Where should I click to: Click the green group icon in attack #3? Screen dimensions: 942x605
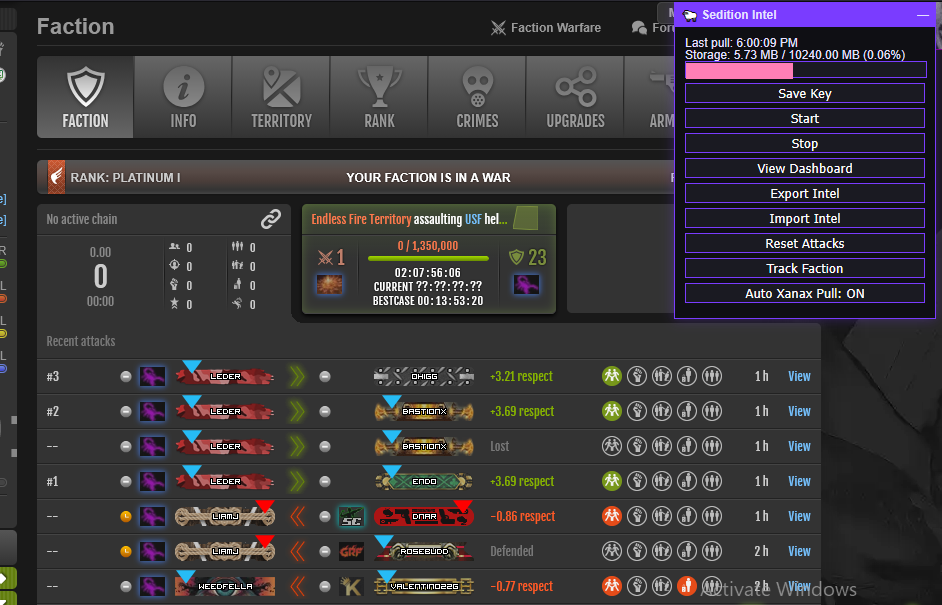612,377
